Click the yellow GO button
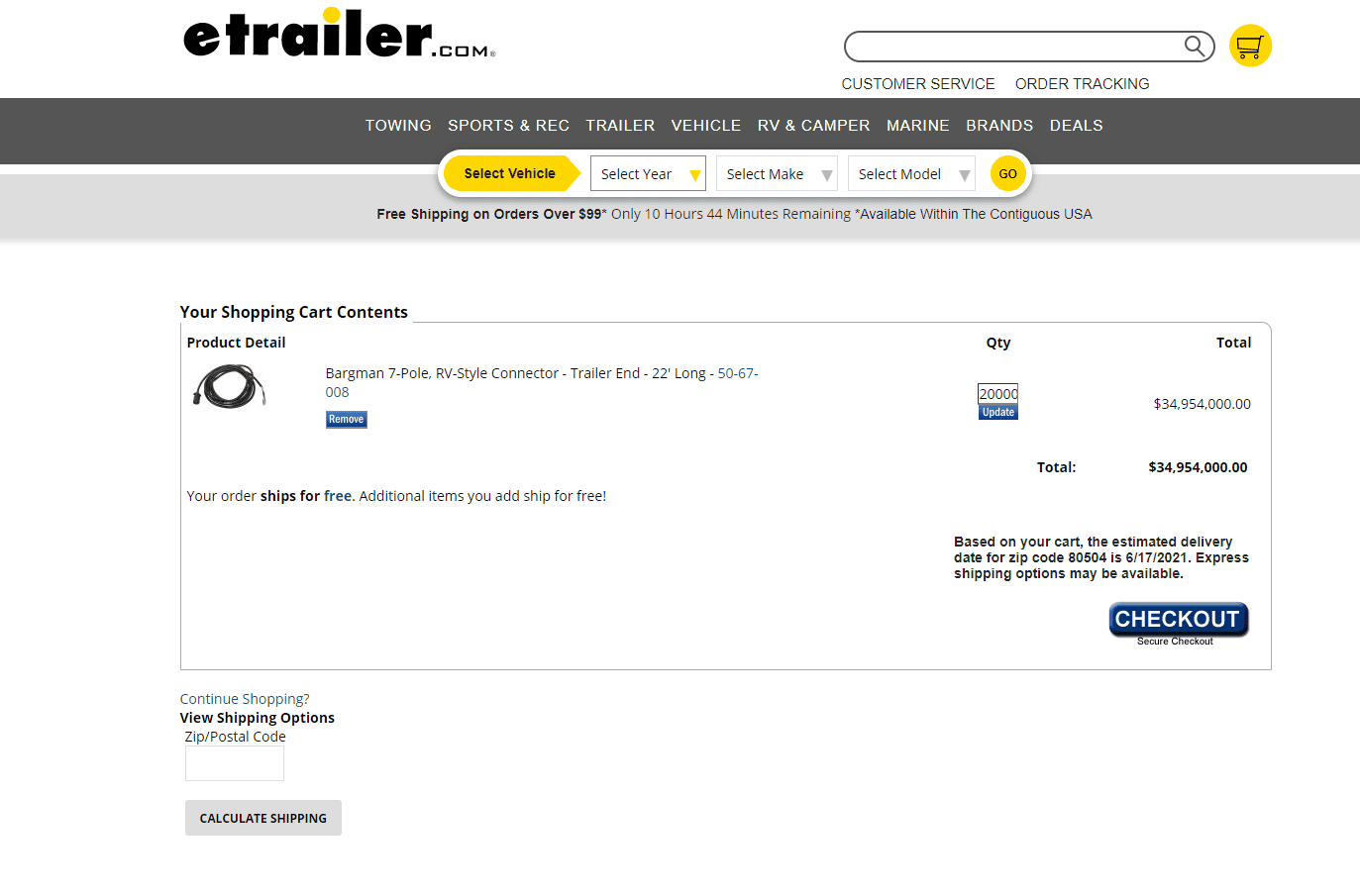Image resolution: width=1360 pixels, height=896 pixels. pos(1007,173)
